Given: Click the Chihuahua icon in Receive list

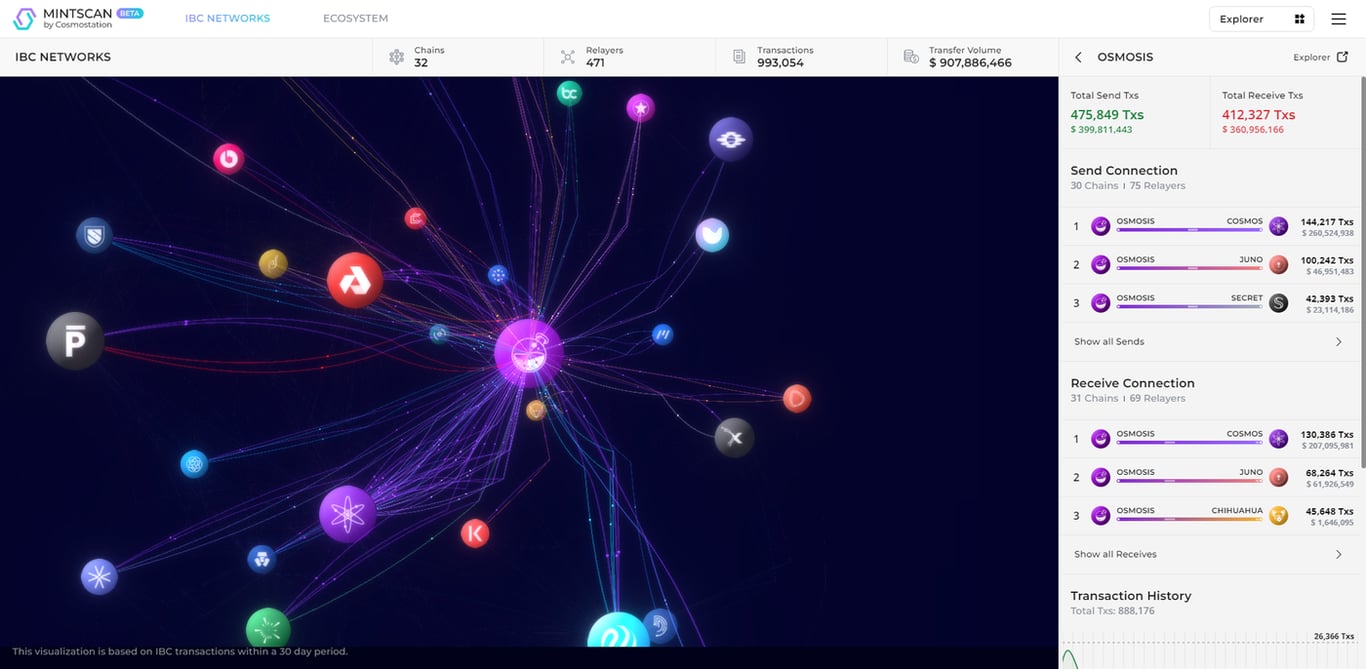Looking at the screenshot, I should 1278,516.
